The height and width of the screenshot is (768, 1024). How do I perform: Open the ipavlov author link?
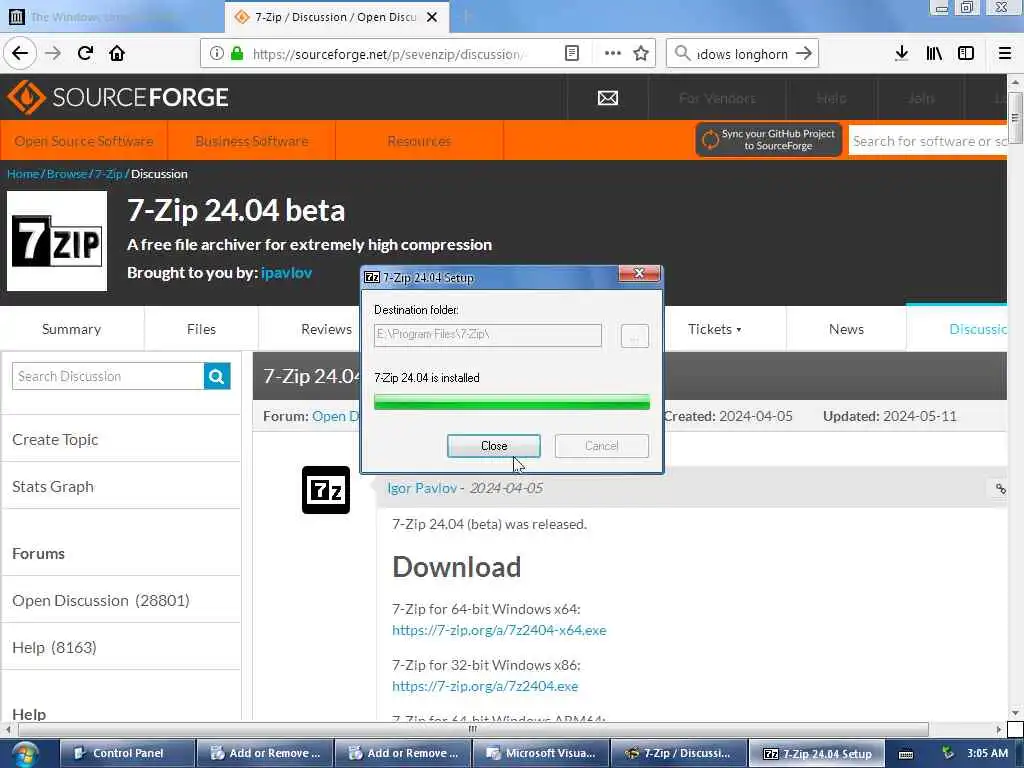(x=286, y=273)
